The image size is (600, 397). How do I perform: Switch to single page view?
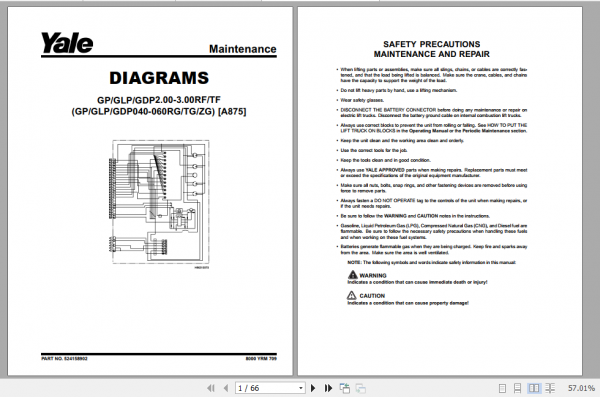pos(502,388)
